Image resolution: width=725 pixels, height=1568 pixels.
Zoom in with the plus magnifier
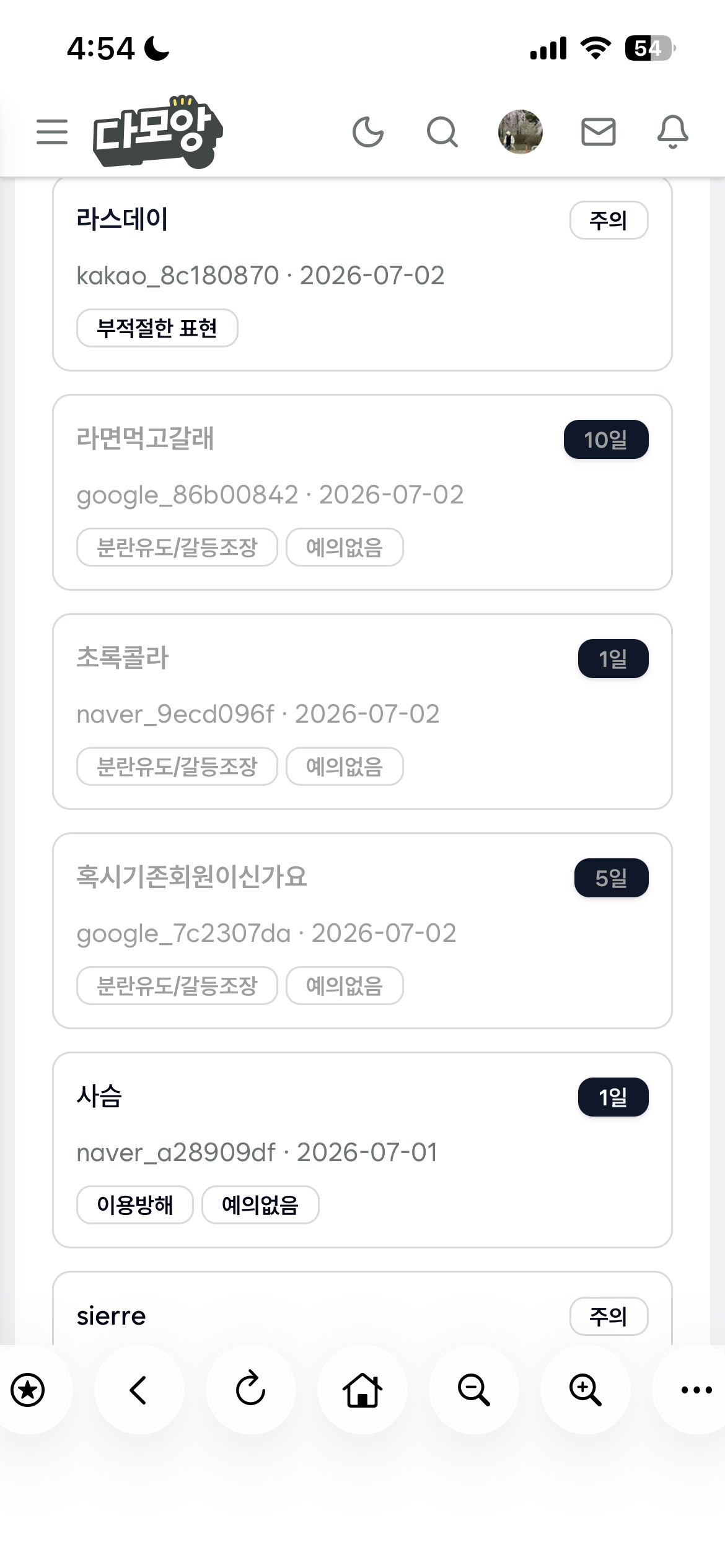pos(586,1390)
